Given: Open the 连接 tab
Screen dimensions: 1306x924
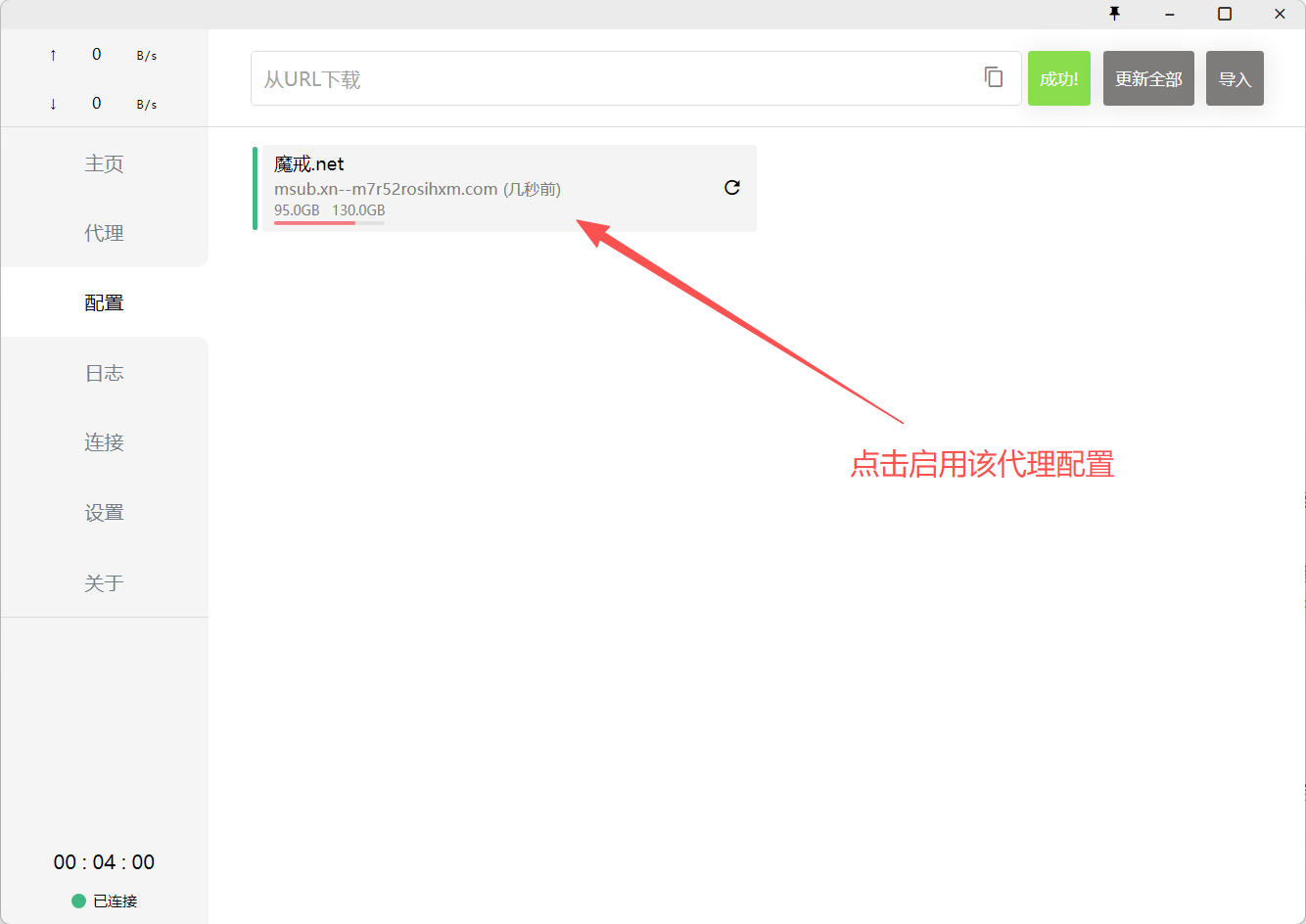Looking at the screenshot, I should click(104, 442).
